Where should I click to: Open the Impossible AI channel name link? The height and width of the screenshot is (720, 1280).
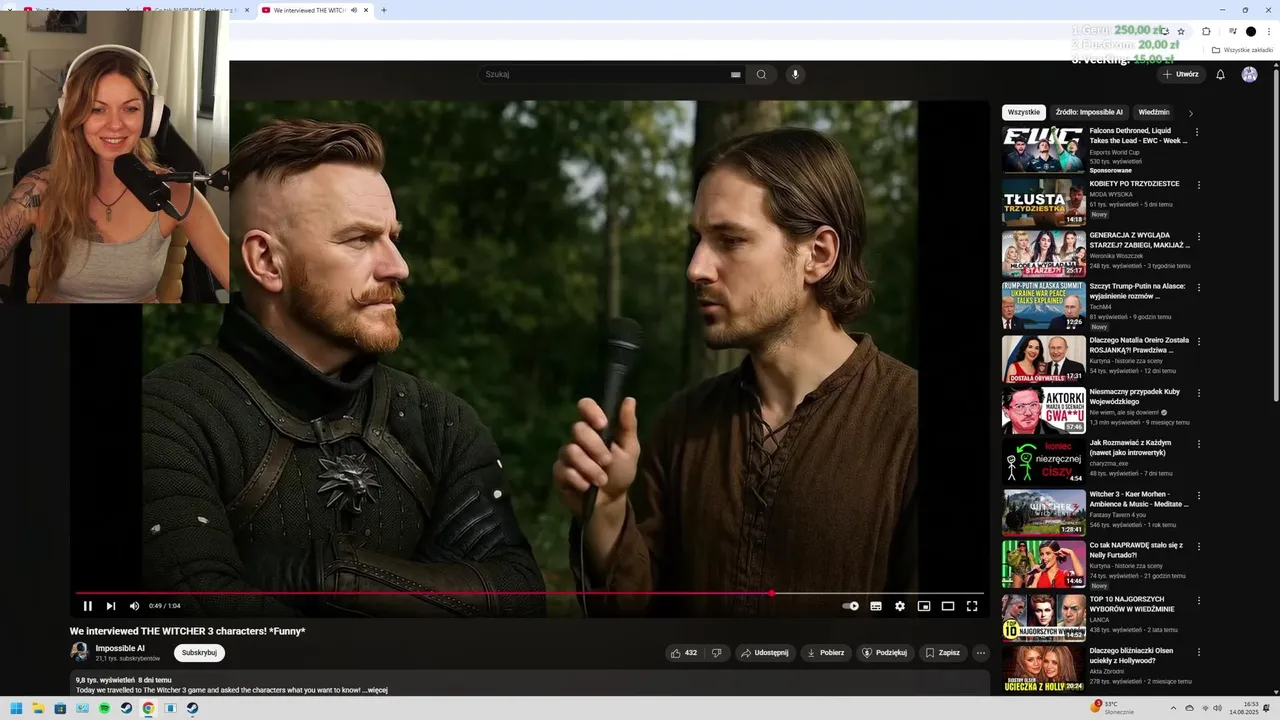[120, 648]
